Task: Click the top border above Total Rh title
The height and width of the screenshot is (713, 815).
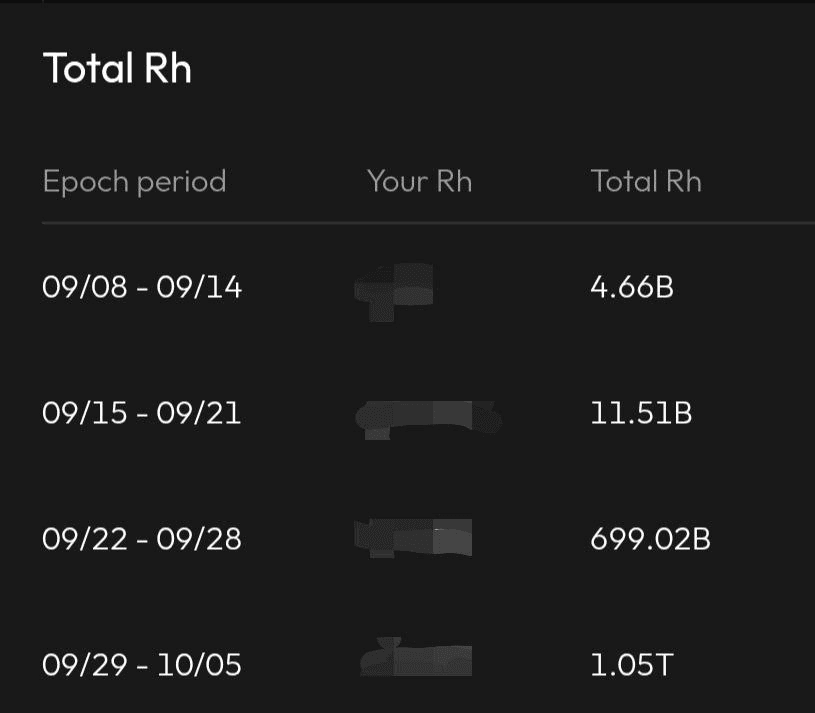Action: (428, 2)
